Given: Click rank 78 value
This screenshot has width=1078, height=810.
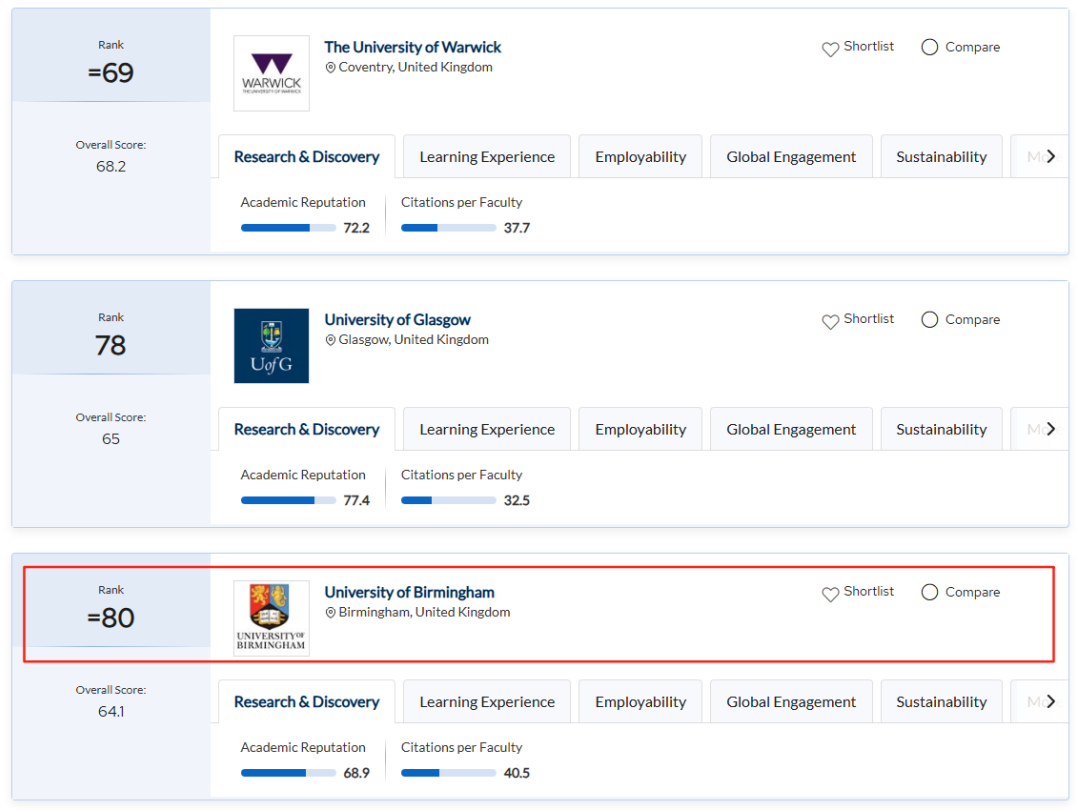Looking at the screenshot, I should coord(111,345).
